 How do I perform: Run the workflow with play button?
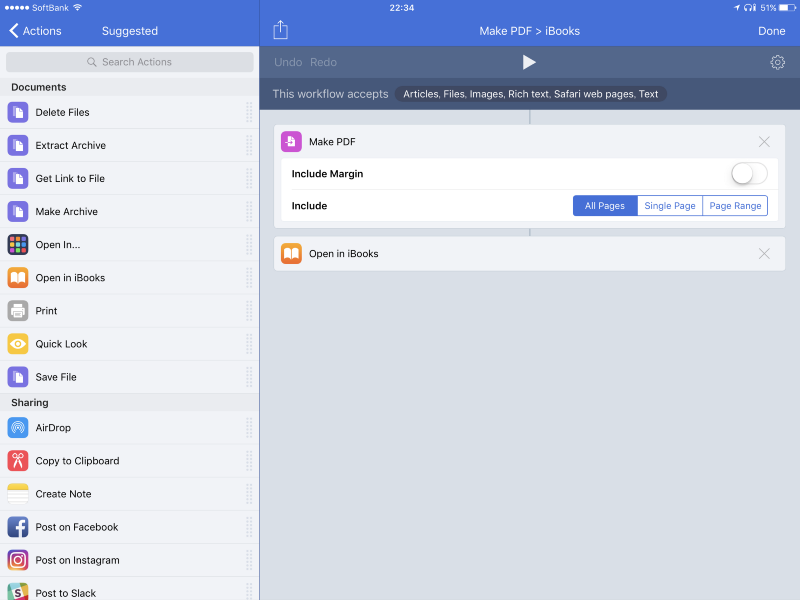click(529, 62)
